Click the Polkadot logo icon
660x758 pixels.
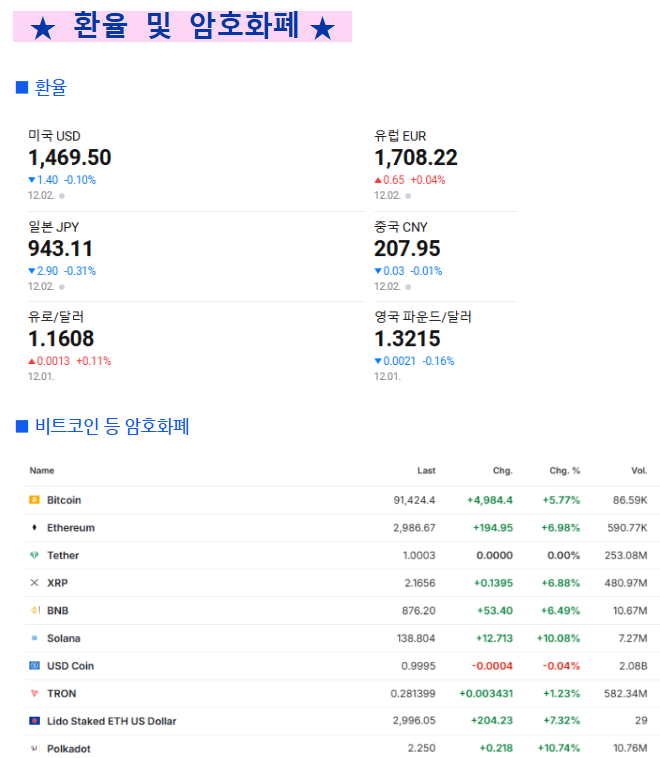tap(34, 748)
